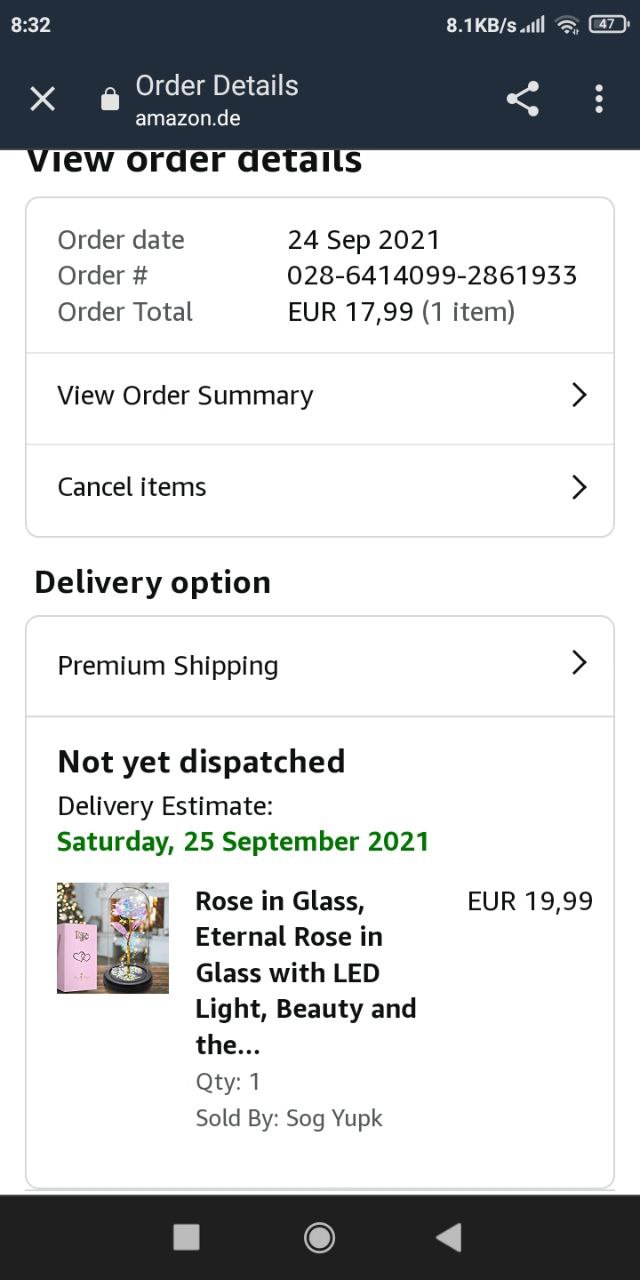Close the browser tab with X icon
The image size is (640, 1280).
[42, 99]
